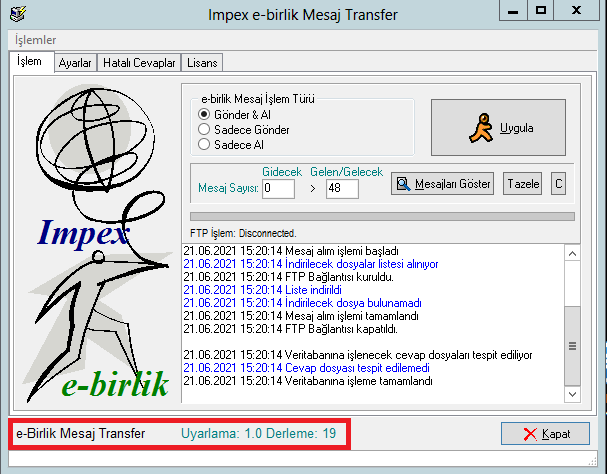This screenshot has height=474, width=607.
Task: Select log line 'FTP Bağlantısı kuruldu.'
Action: 288,277
